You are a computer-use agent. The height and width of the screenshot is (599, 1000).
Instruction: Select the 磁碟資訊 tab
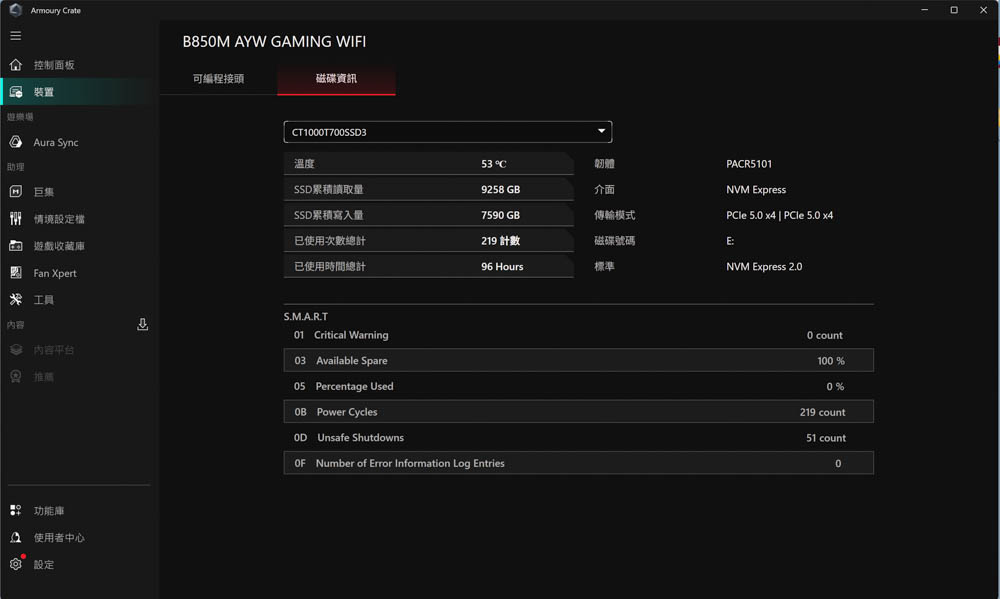(x=336, y=78)
